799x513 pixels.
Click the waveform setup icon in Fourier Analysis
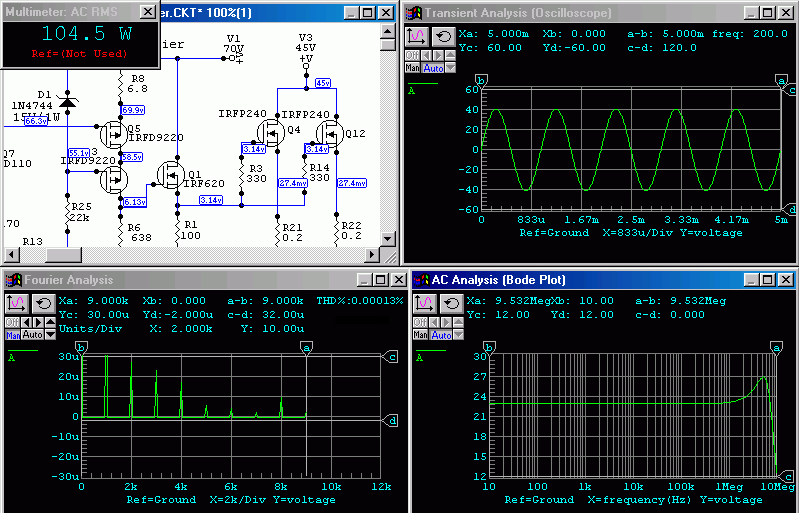pyautogui.click(x=16, y=303)
